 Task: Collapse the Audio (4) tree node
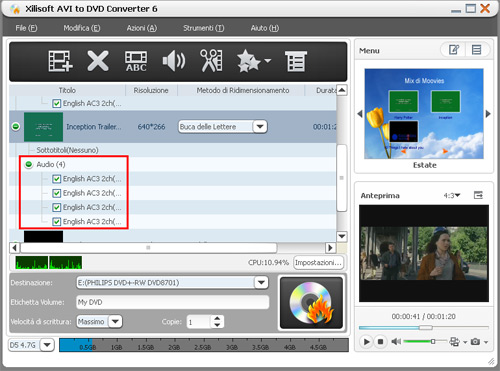click(x=29, y=164)
